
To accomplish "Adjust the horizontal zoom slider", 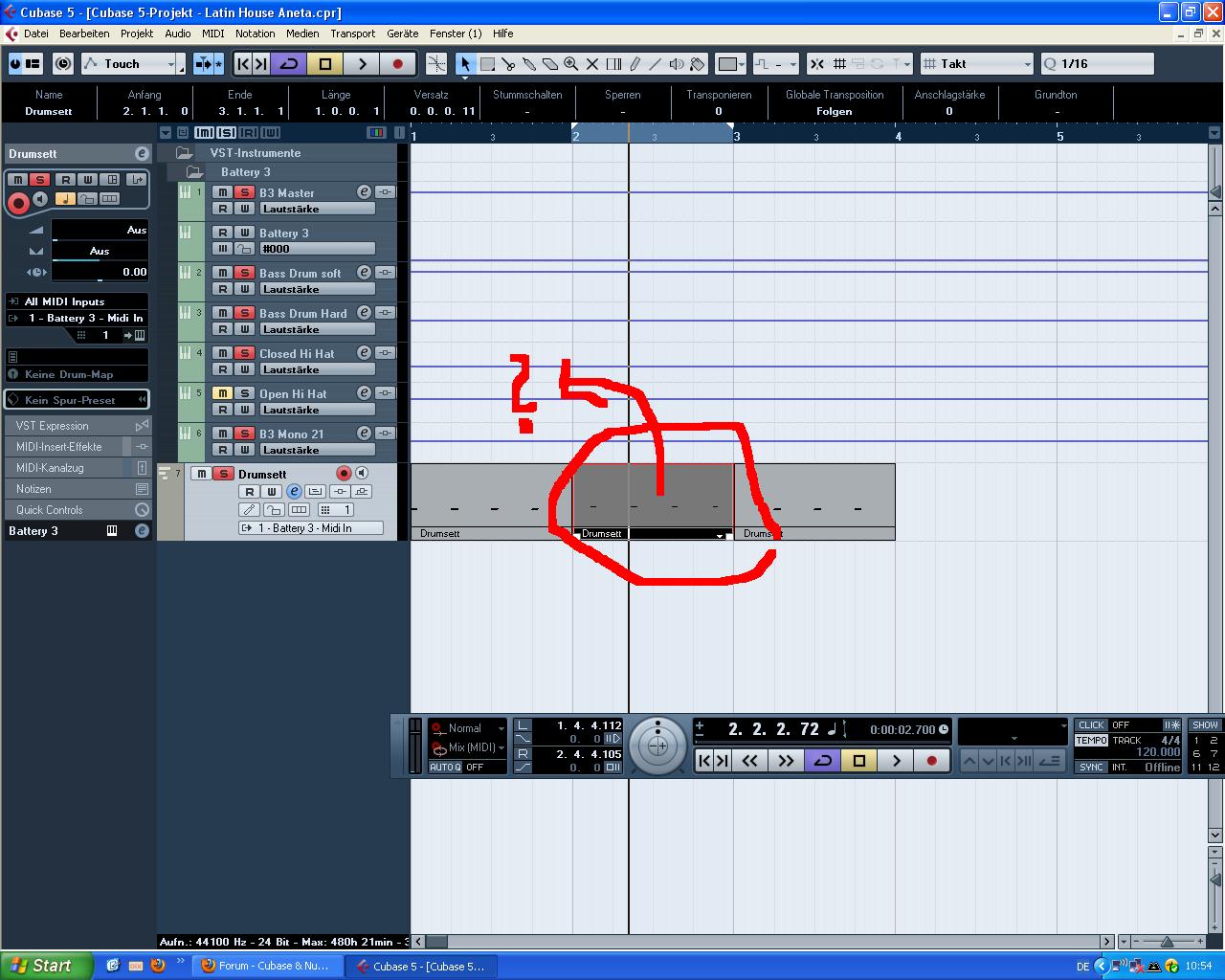I will [1167, 942].
